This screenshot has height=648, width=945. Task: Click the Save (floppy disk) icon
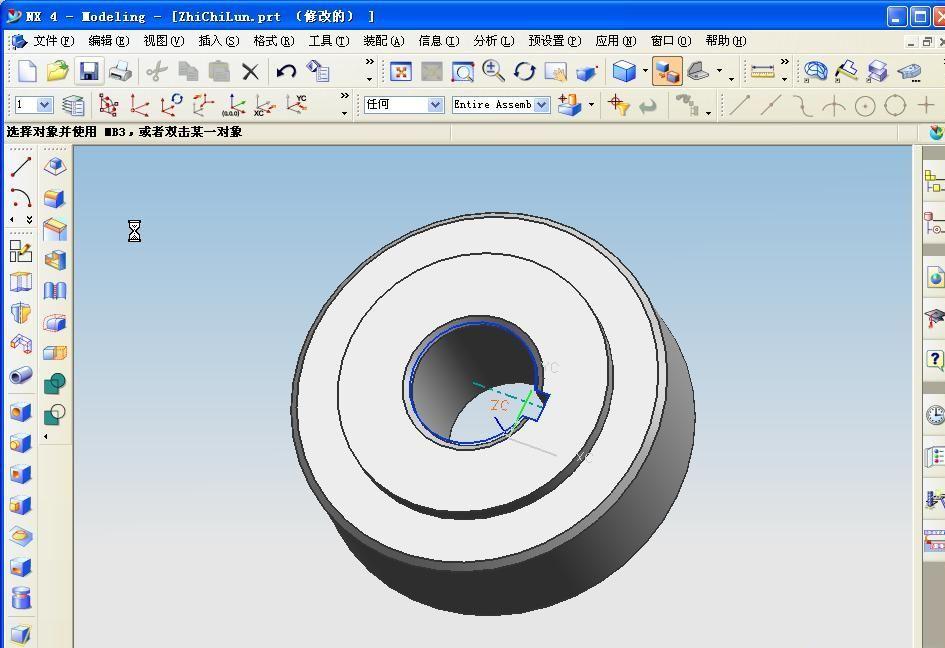[89, 71]
